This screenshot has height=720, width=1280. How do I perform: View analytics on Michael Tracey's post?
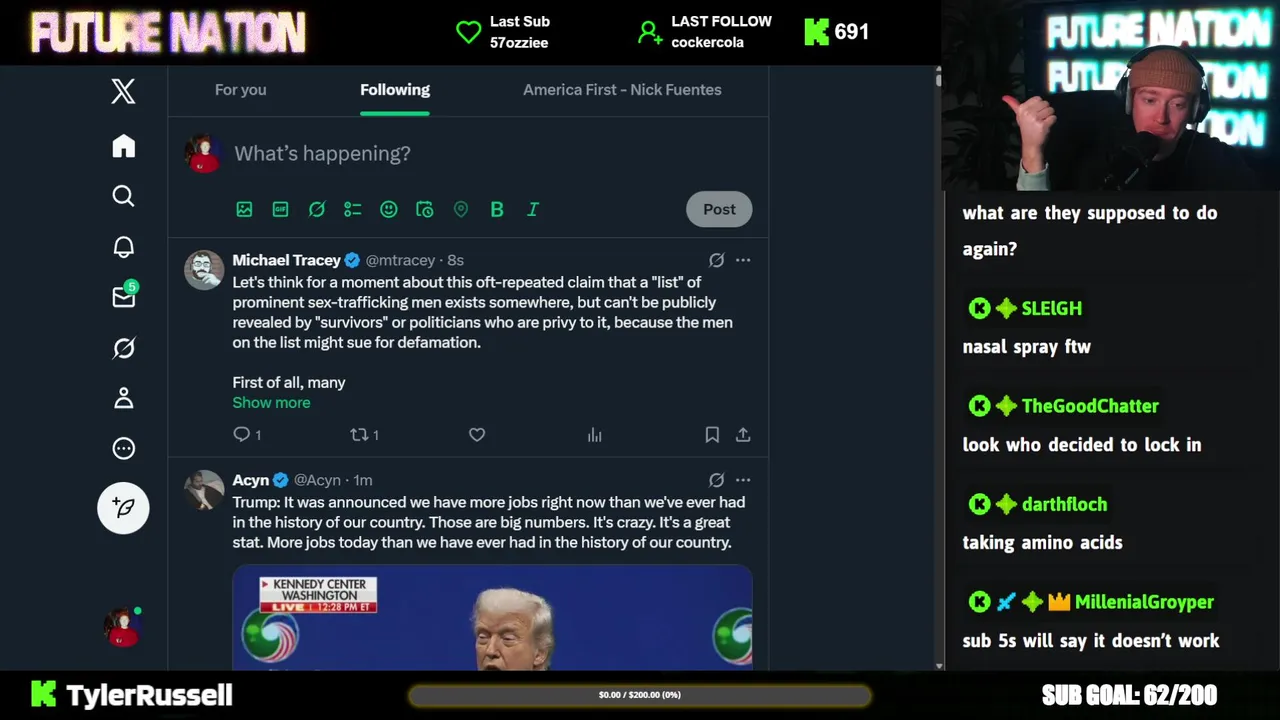pos(594,434)
